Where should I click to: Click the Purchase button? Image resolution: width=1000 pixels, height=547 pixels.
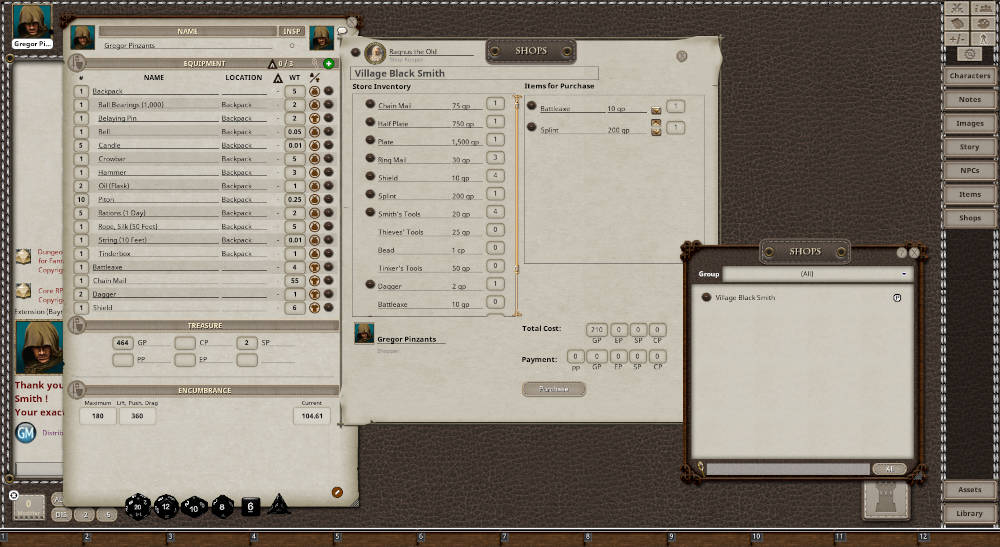[554, 388]
